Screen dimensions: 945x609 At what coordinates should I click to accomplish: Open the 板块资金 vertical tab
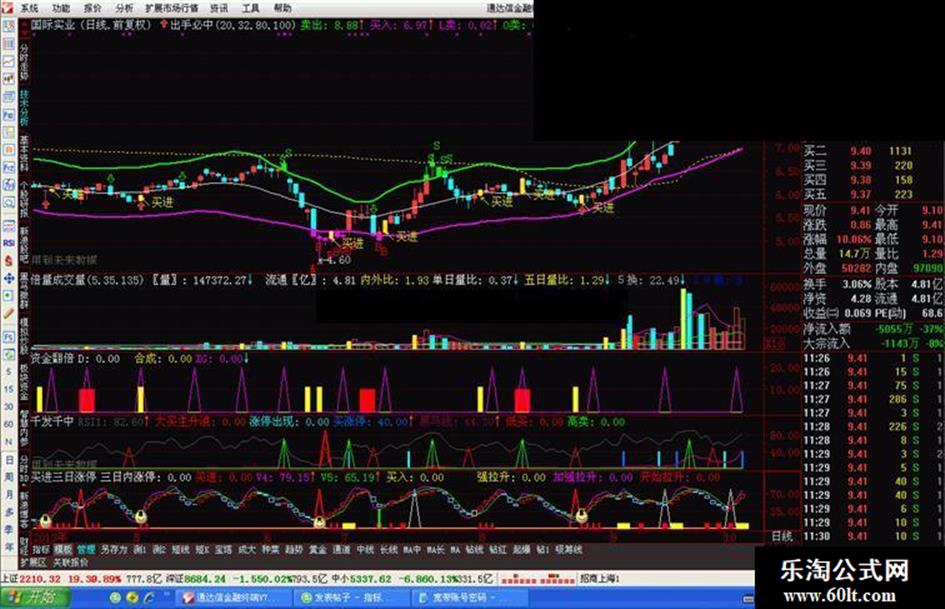tap(24, 382)
